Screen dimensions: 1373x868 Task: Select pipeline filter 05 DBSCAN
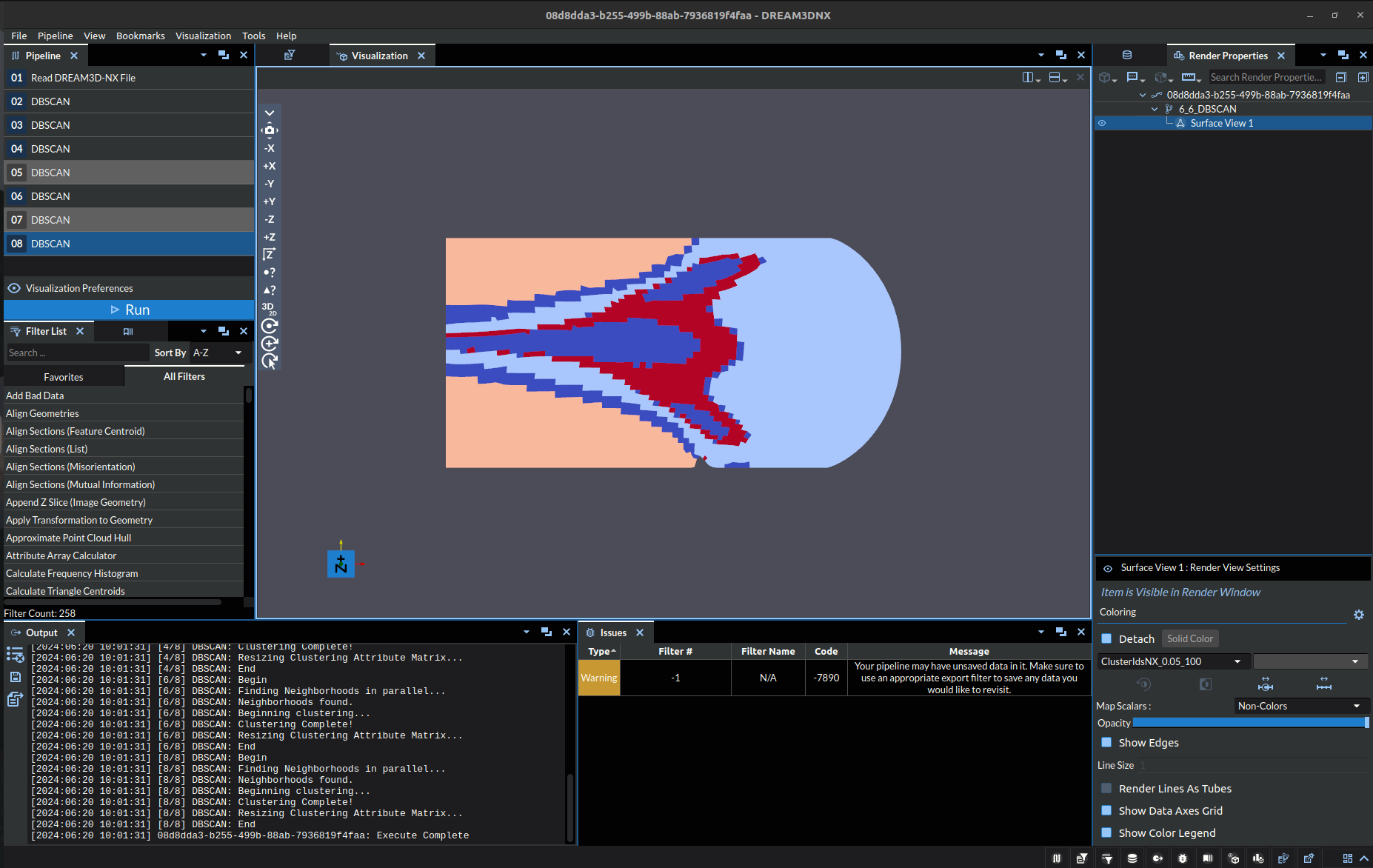tap(130, 173)
